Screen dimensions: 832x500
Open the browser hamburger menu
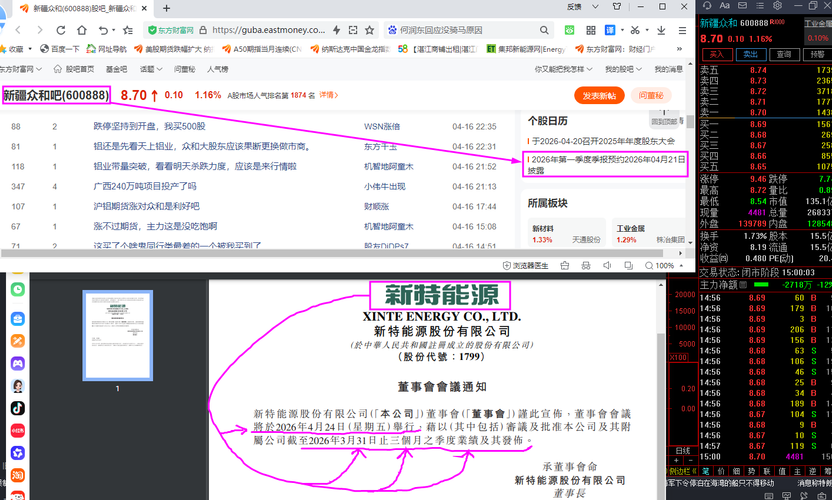682,30
